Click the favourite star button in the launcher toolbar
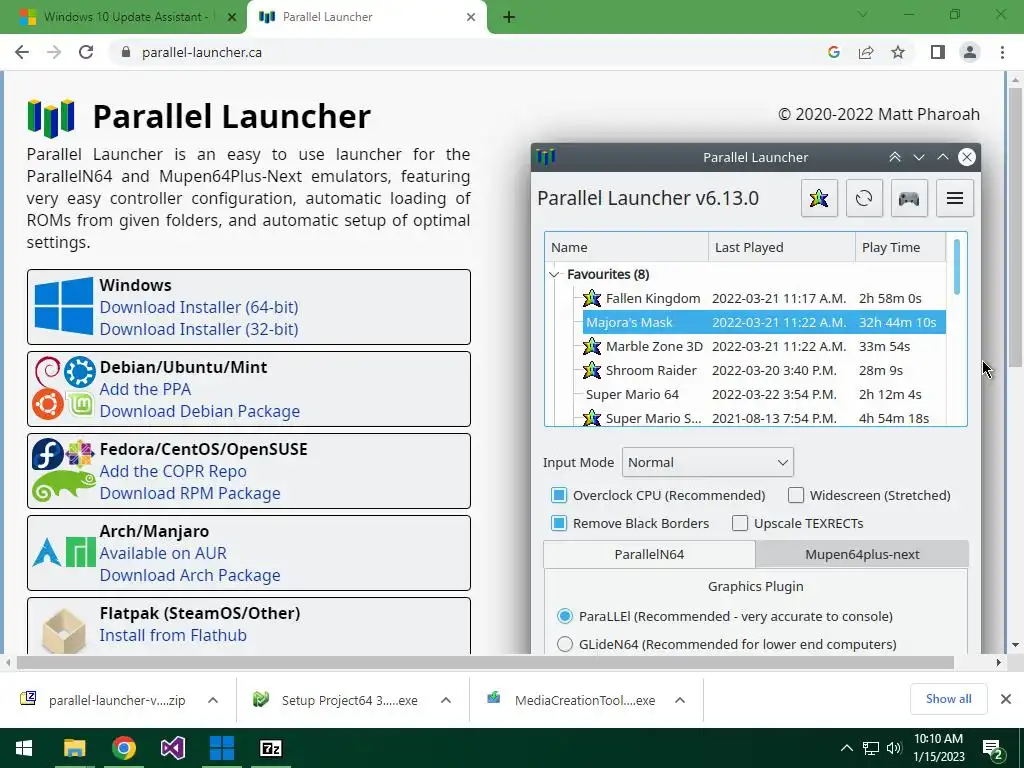 click(x=819, y=198)
